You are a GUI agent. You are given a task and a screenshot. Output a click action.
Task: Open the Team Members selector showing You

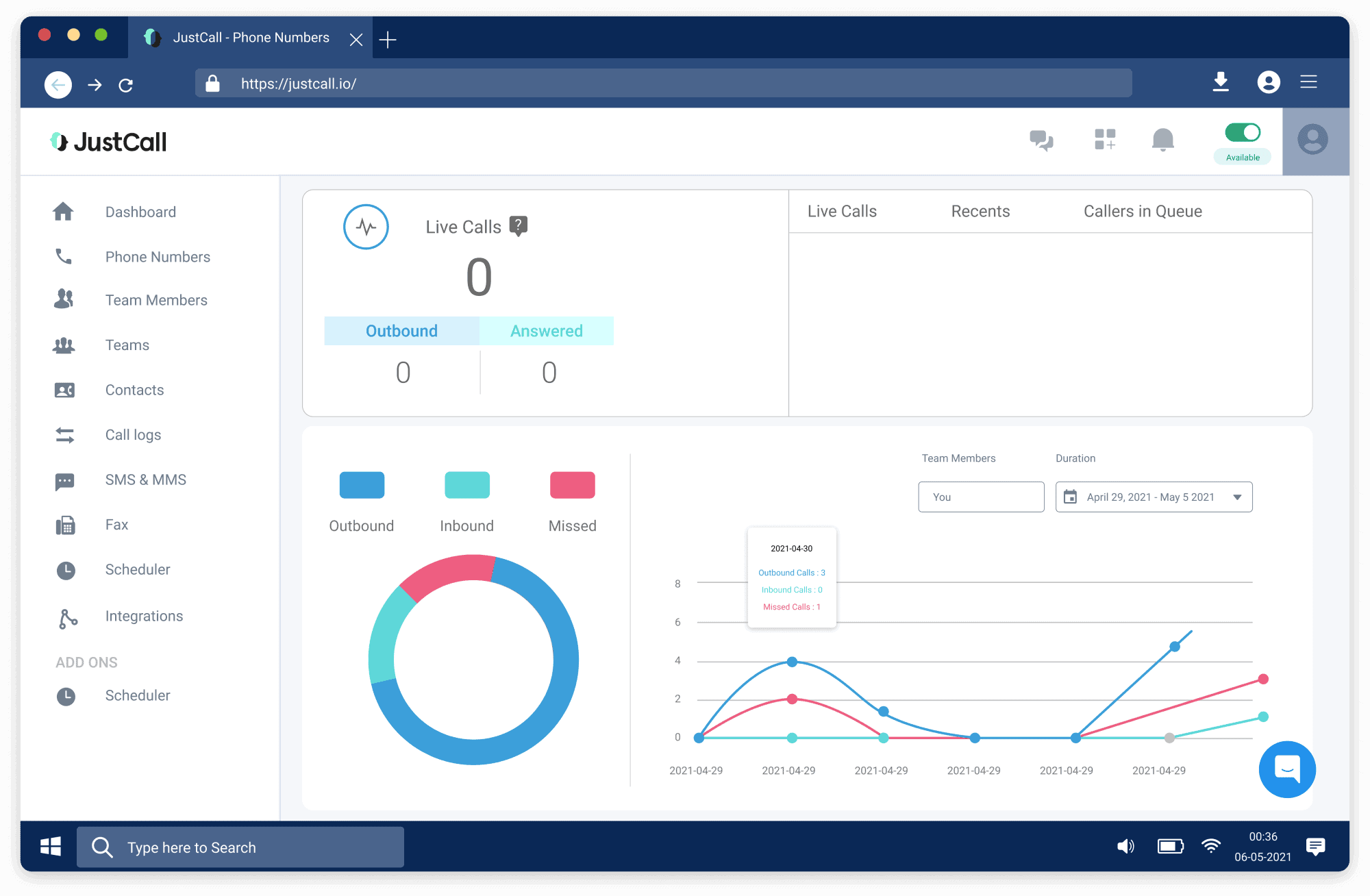tap(981, 497)
